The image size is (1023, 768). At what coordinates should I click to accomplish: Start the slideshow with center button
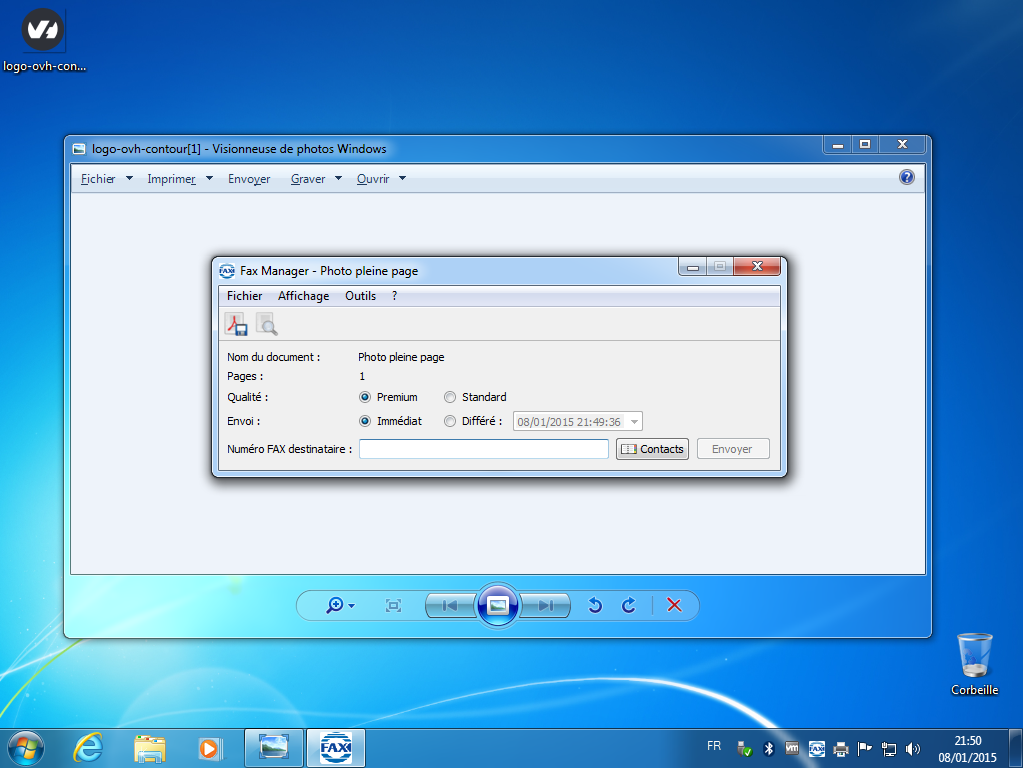click(497, 605)
